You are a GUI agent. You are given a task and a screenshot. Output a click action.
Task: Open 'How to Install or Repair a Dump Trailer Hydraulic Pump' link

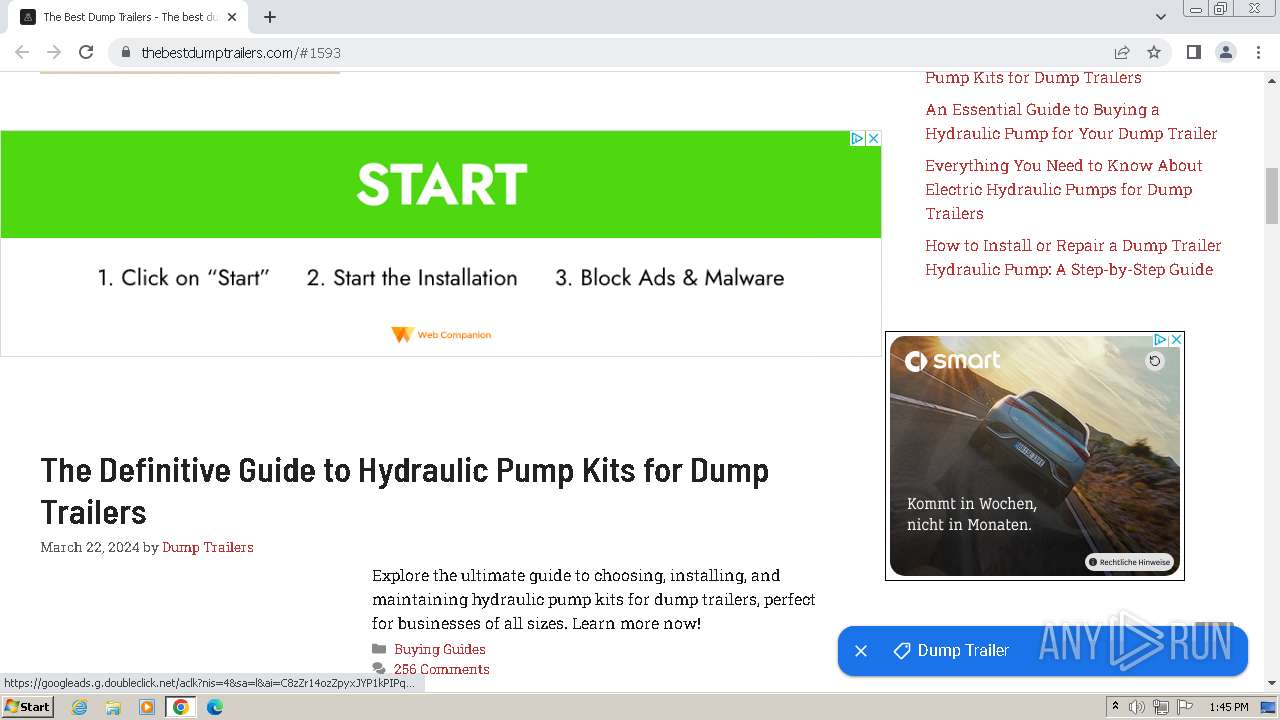click(1073, 257)
